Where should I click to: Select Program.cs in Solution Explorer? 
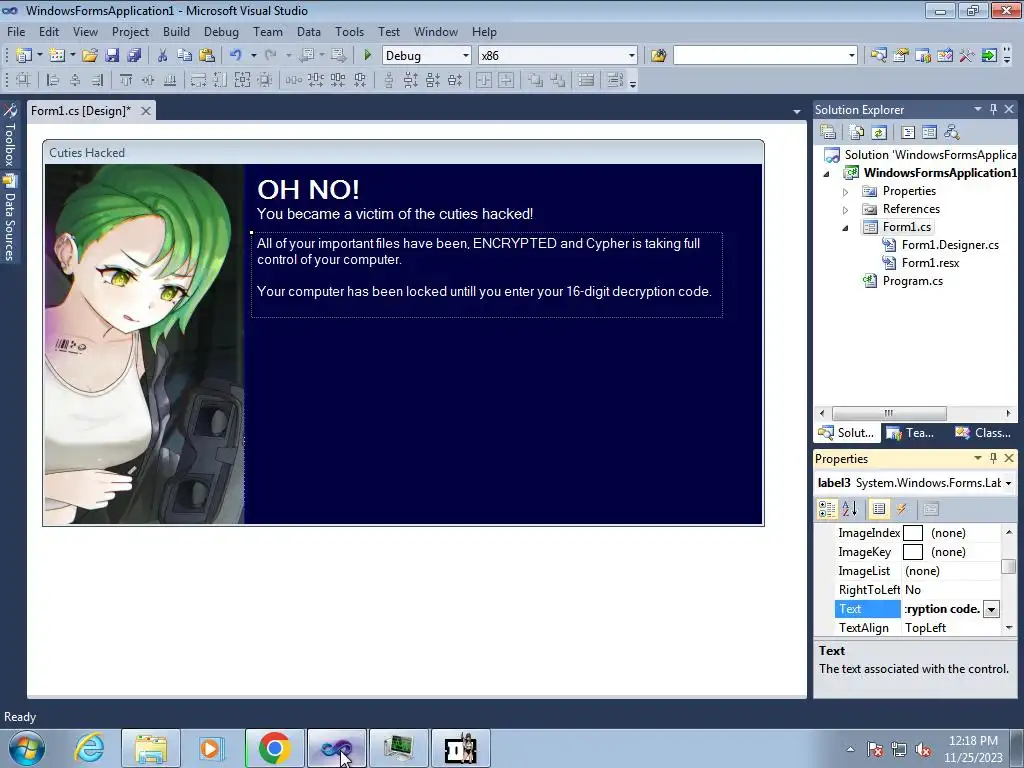(912, 281)
